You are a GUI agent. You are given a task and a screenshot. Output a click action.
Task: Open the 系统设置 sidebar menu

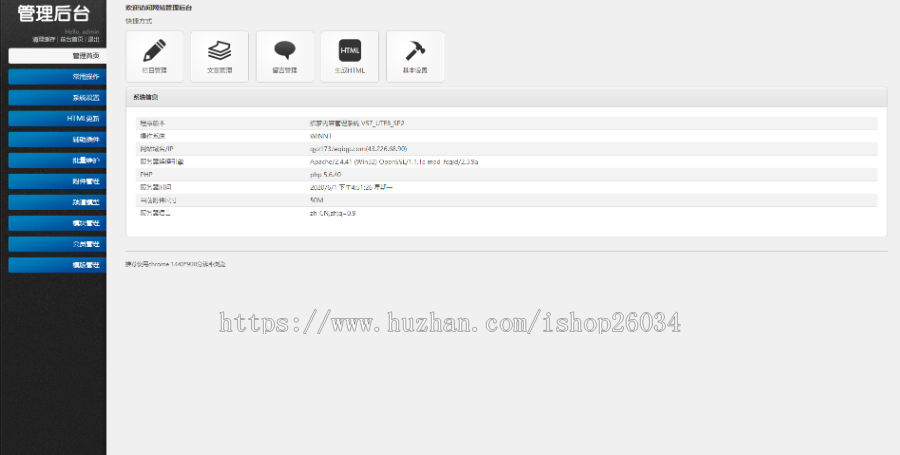pos(57,98)
